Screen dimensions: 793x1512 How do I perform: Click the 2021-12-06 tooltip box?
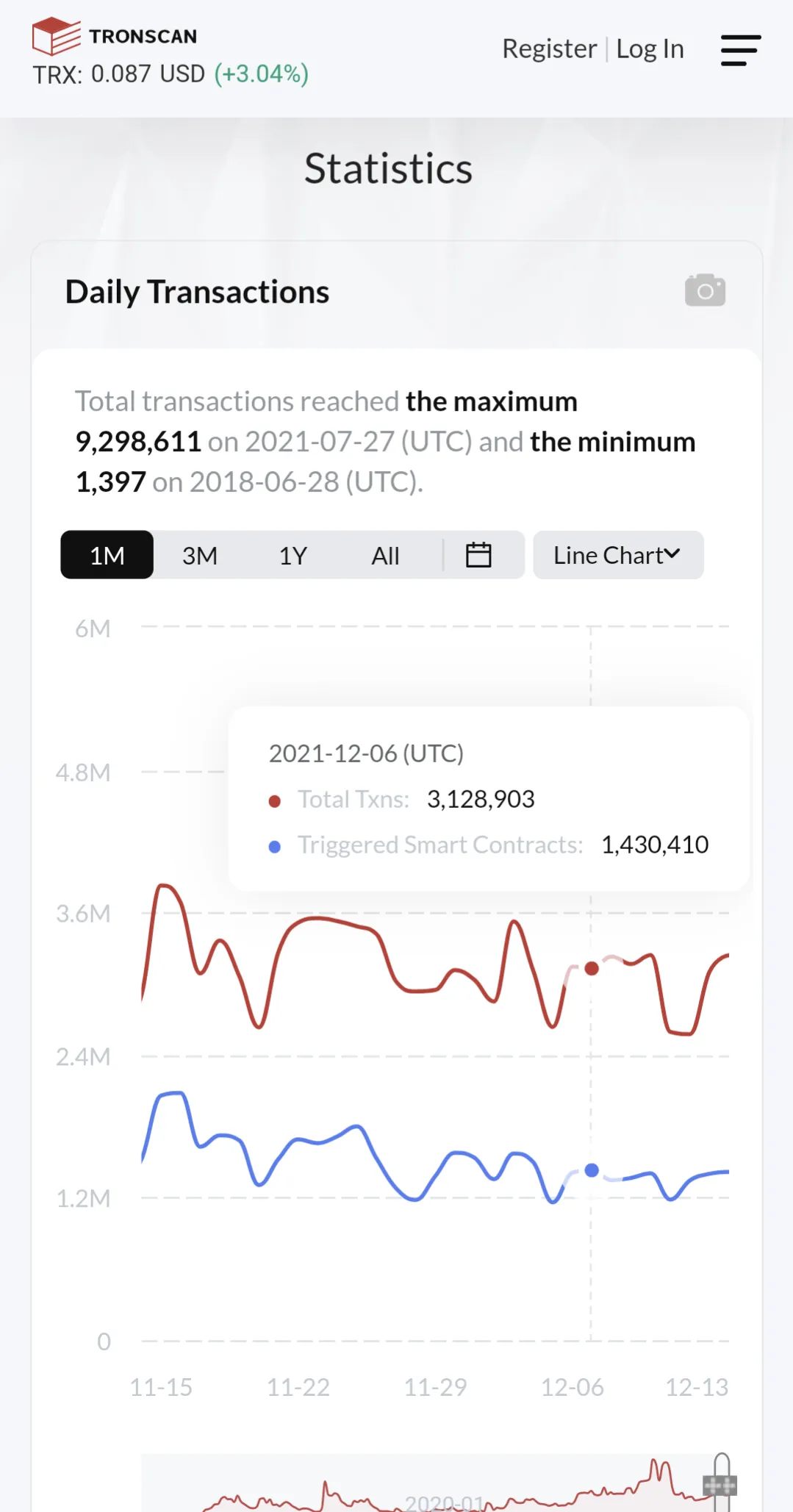[x=489, y=798]
